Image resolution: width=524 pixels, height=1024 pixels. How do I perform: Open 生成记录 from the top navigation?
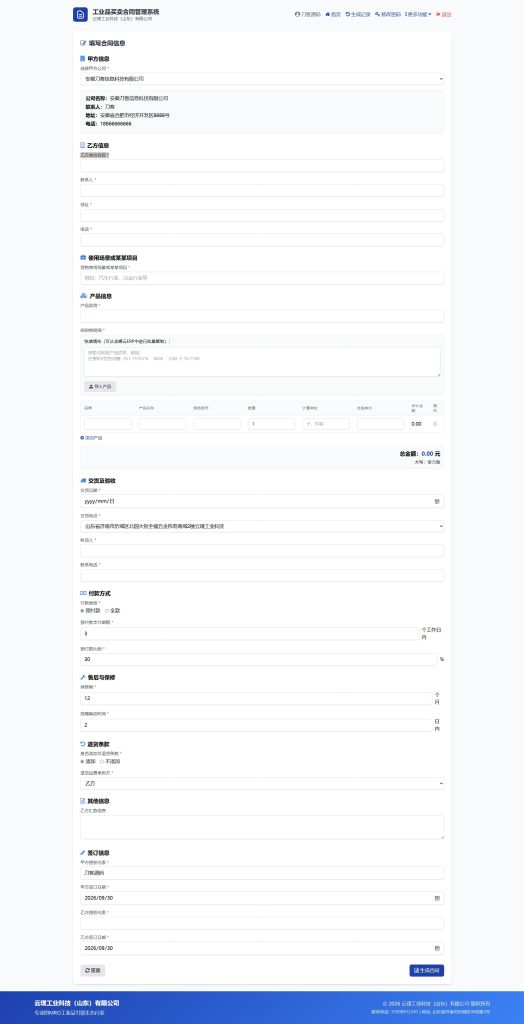point(358,14)
